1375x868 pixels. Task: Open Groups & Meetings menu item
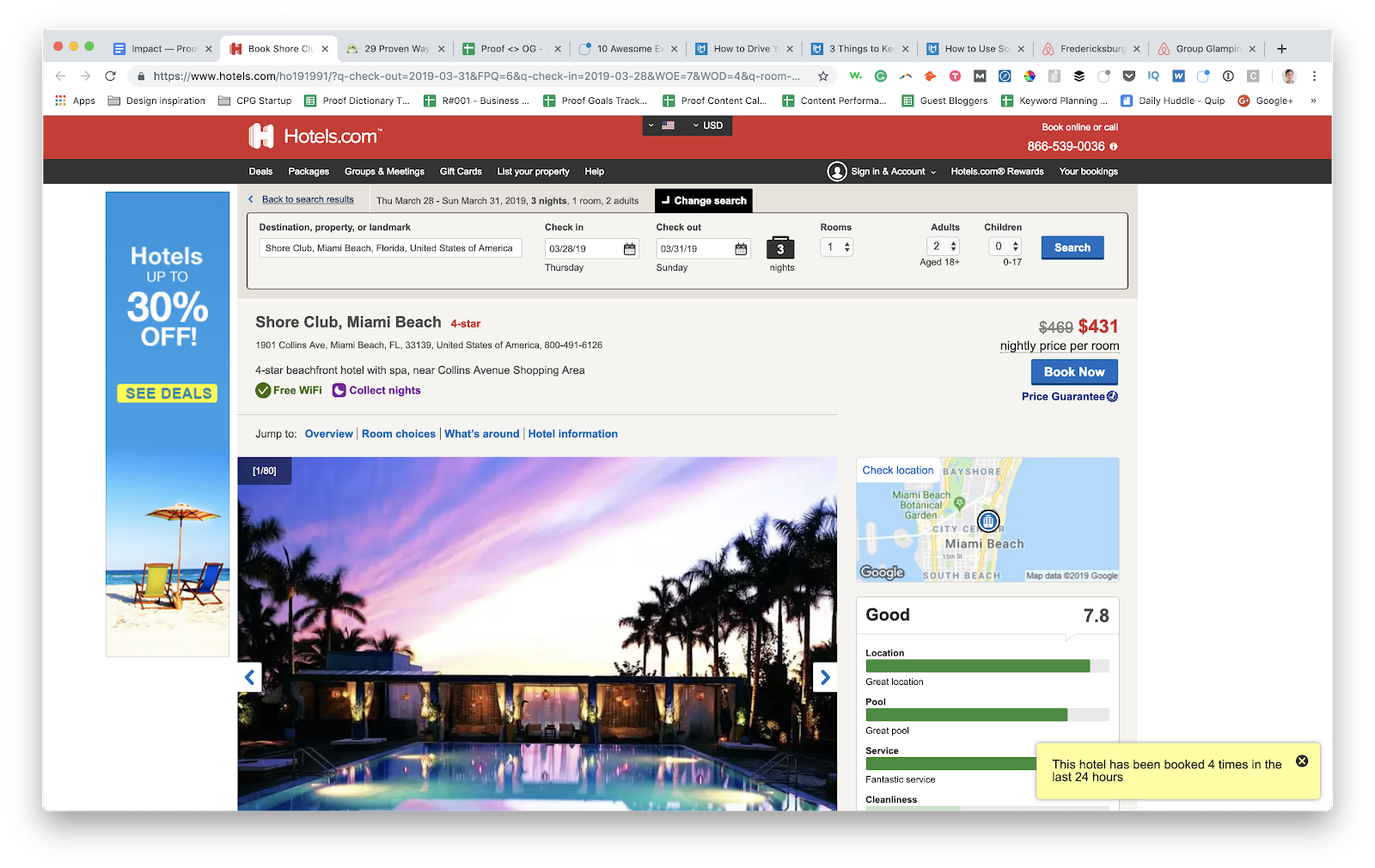(x=384, y=172)
